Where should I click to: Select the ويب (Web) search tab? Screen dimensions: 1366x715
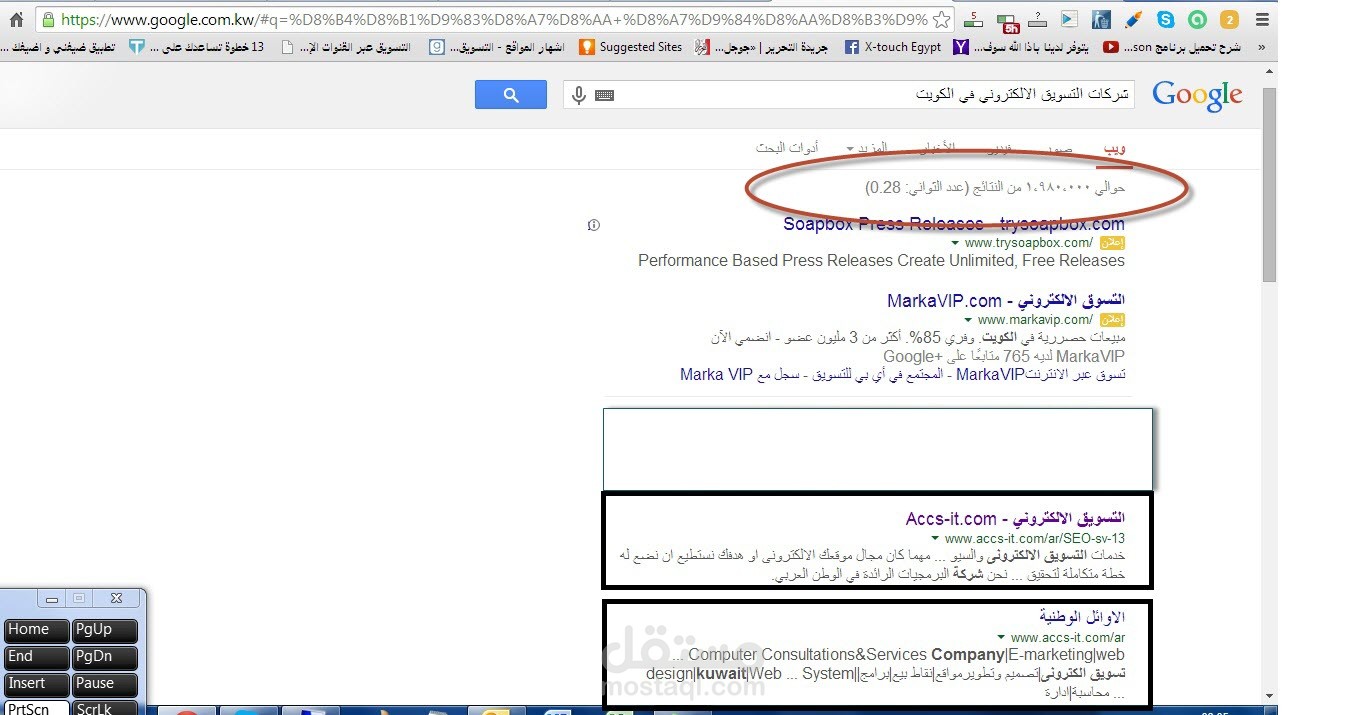point(1115,148)
